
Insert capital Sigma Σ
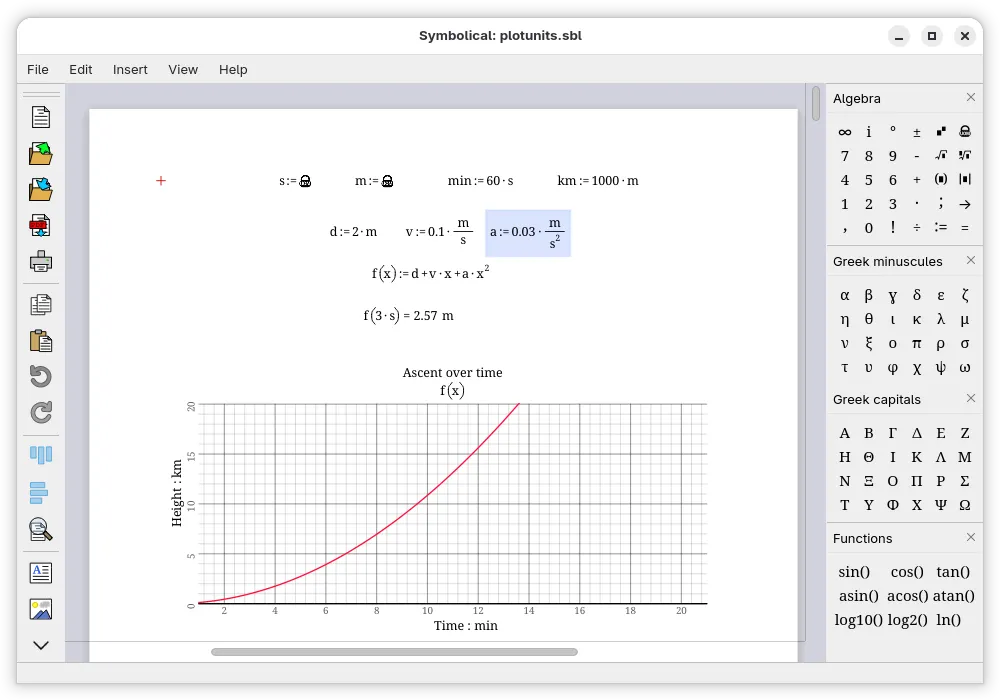point(965,481)
